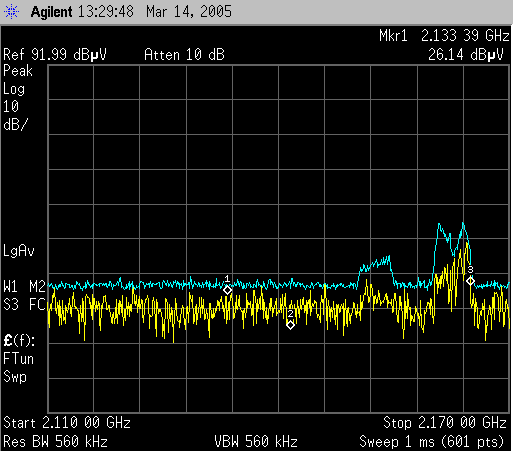Click the Atten 10 dB setting

click(184, 55)
